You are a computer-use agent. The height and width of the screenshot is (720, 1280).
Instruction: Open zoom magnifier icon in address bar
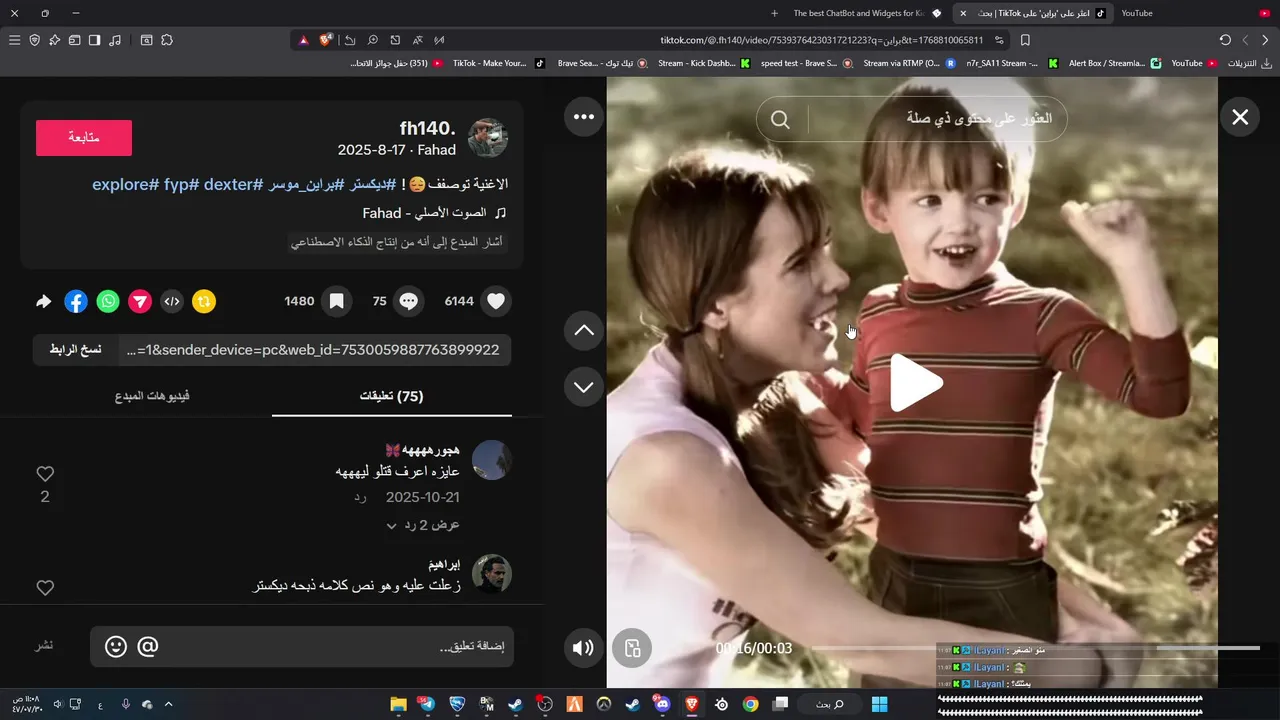372,40
